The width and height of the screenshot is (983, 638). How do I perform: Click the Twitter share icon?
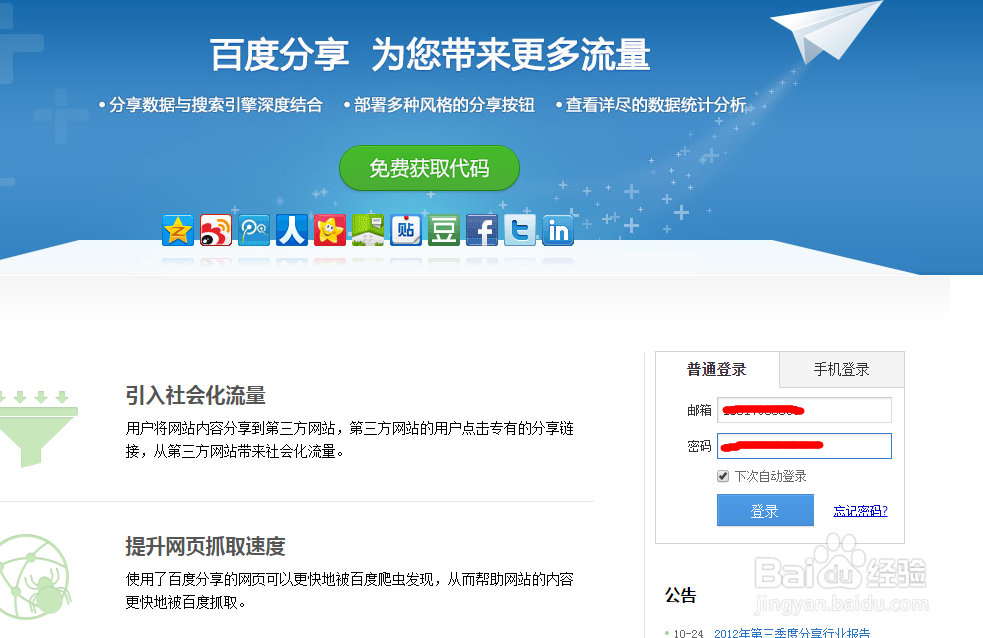[x=520, y=230]
